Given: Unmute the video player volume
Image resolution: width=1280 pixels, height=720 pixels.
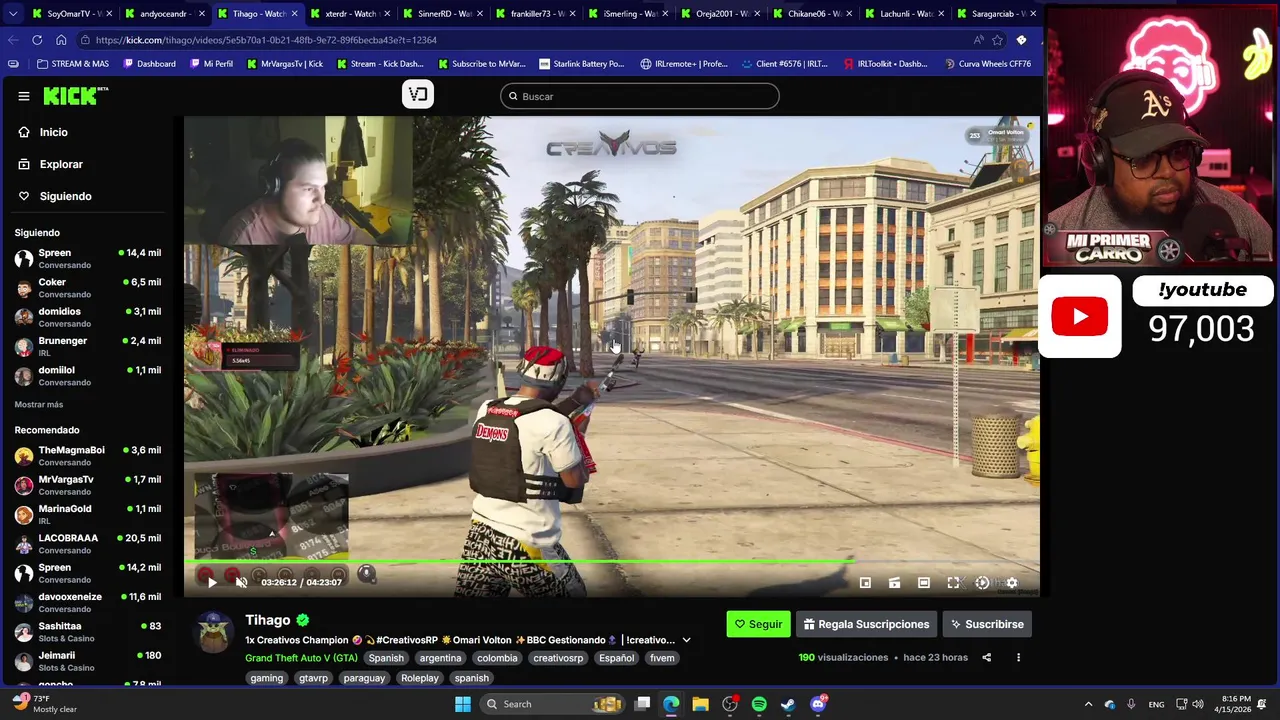Looking at the screenshot, I should [241, 582].
